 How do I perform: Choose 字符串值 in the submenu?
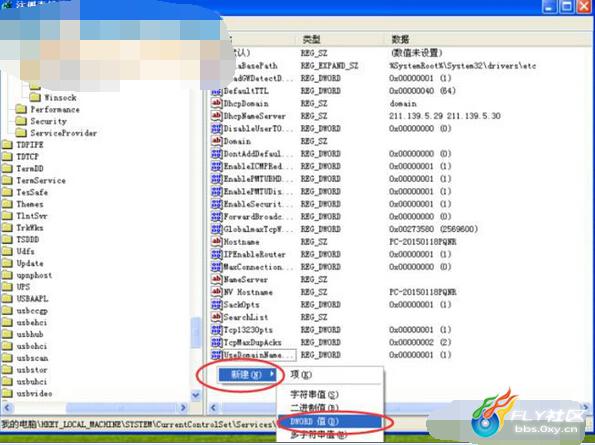point(314,395)
